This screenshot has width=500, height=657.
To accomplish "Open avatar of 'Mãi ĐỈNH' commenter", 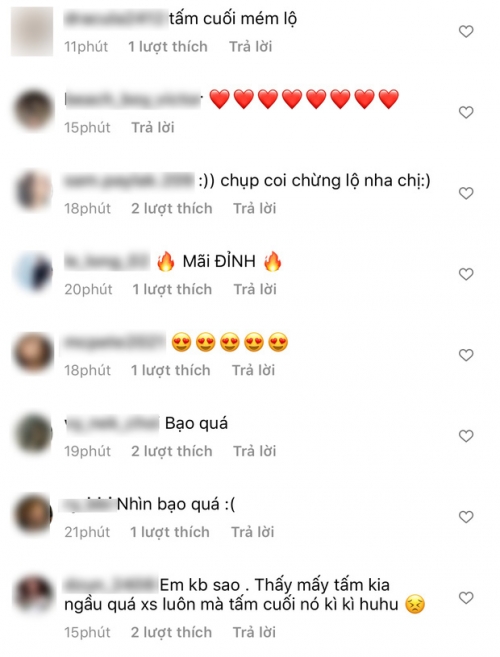I will pyautogui.click(x=33, y=272).
